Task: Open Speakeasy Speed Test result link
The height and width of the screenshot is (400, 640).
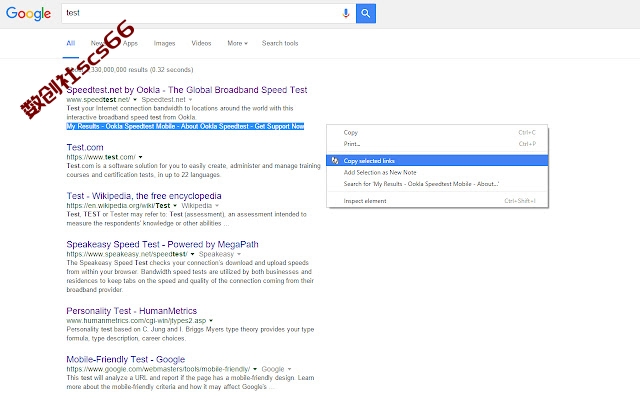Action: 162,244
